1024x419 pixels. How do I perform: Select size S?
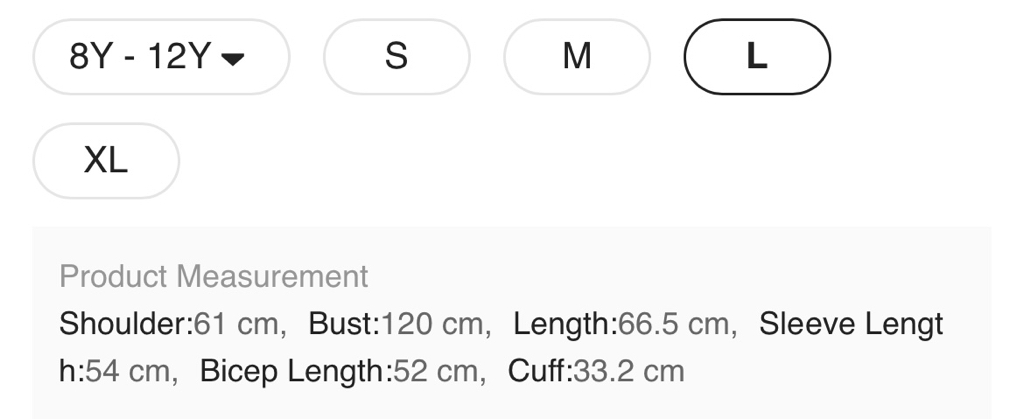[396, 57]
